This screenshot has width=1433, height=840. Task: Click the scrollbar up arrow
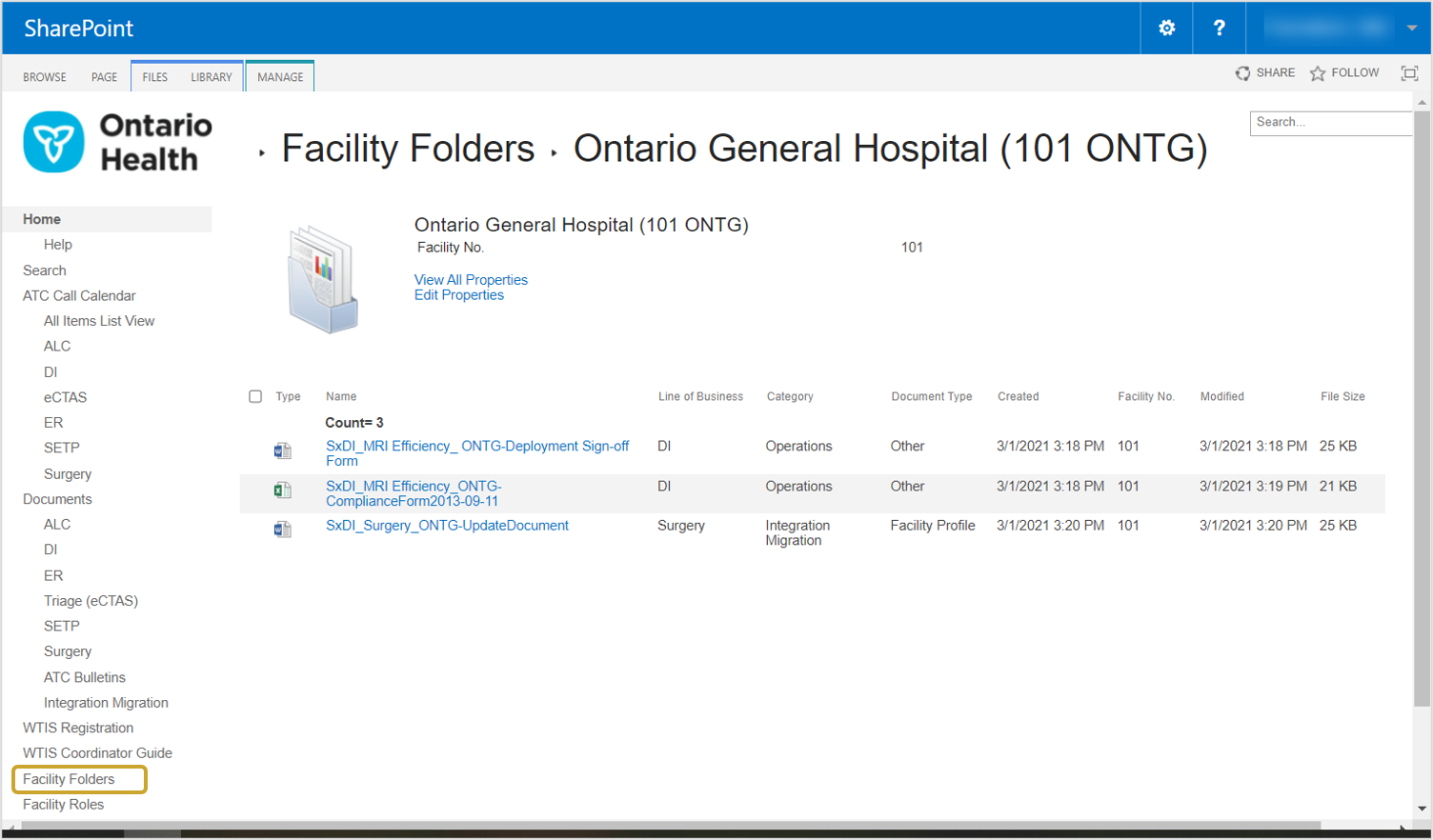pyautogui.click(x=1422, y=101)
